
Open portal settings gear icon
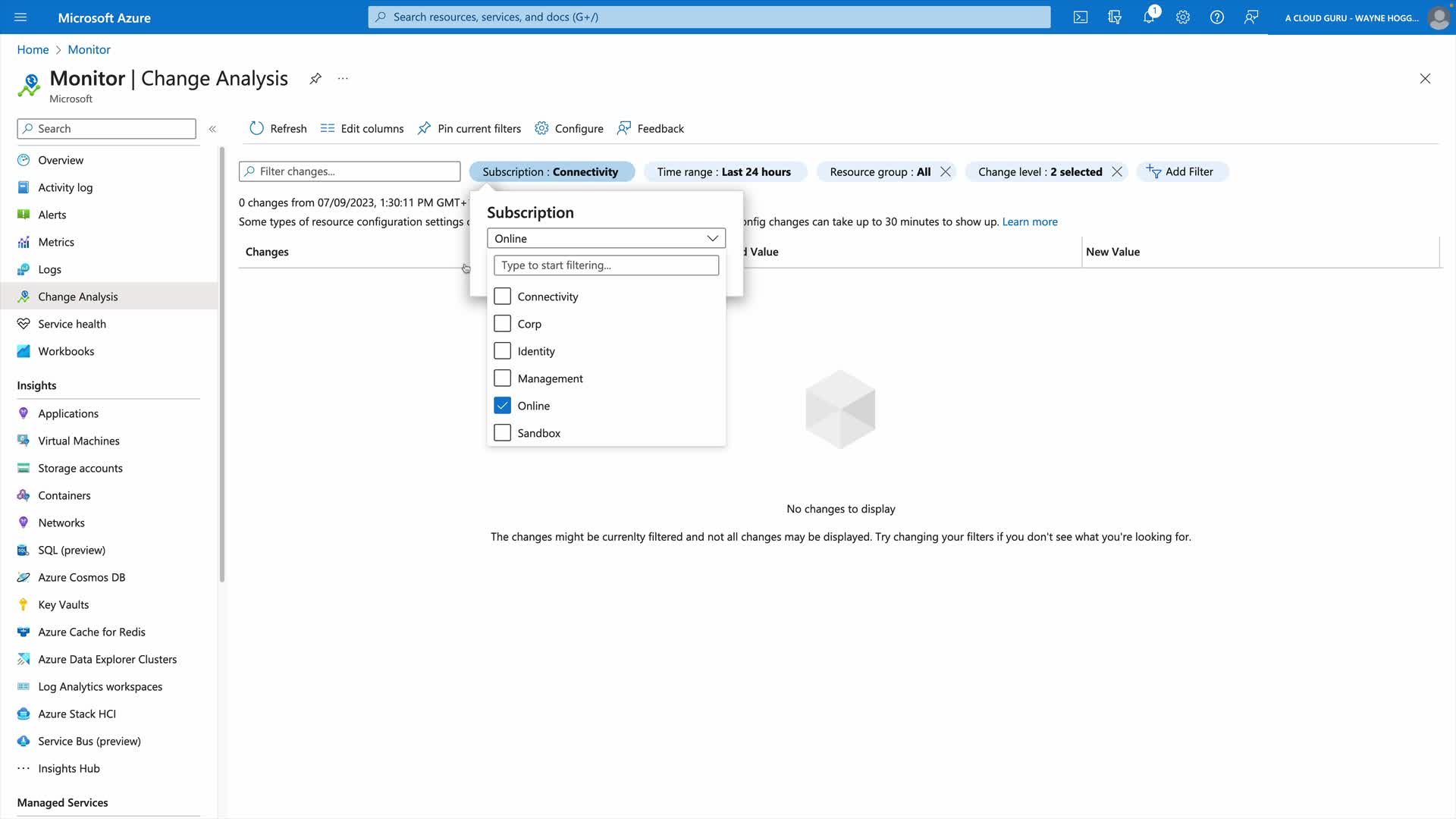[x=1183, y=17]
